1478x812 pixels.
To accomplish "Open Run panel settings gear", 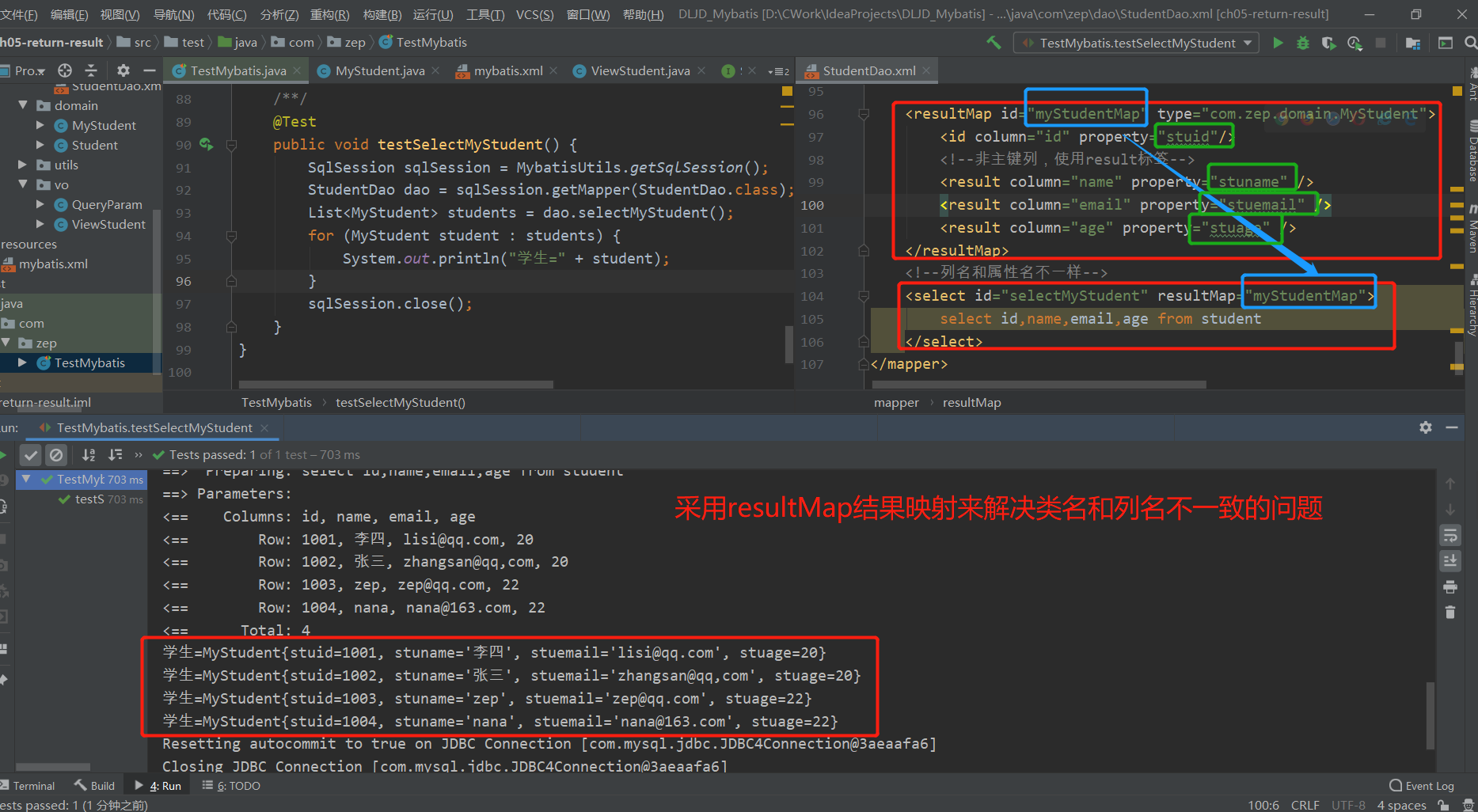I will [1426, 427].
